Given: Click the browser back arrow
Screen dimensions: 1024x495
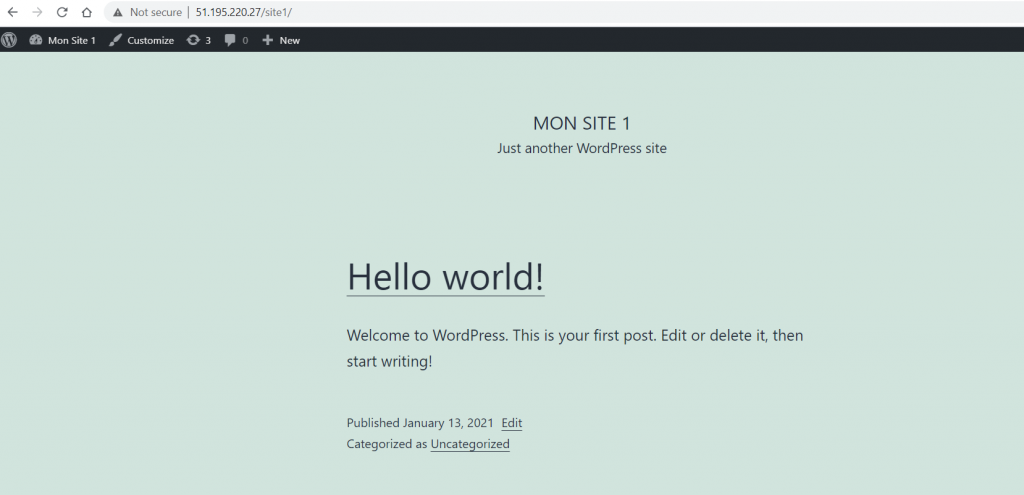Looking at the screenshot, I should tap(12, 12).
